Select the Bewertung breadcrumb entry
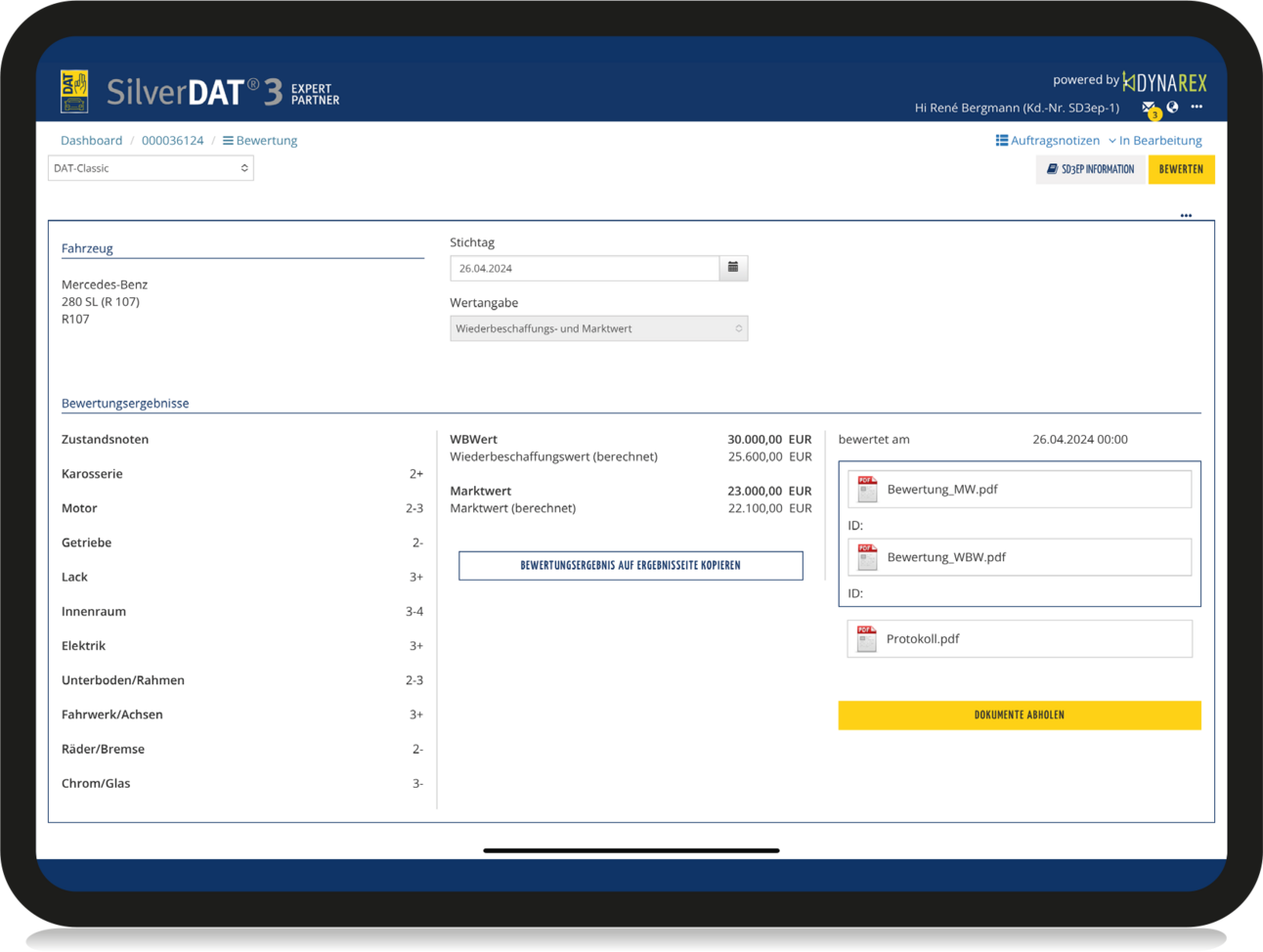1263x952 pixels. coord(266,140)
